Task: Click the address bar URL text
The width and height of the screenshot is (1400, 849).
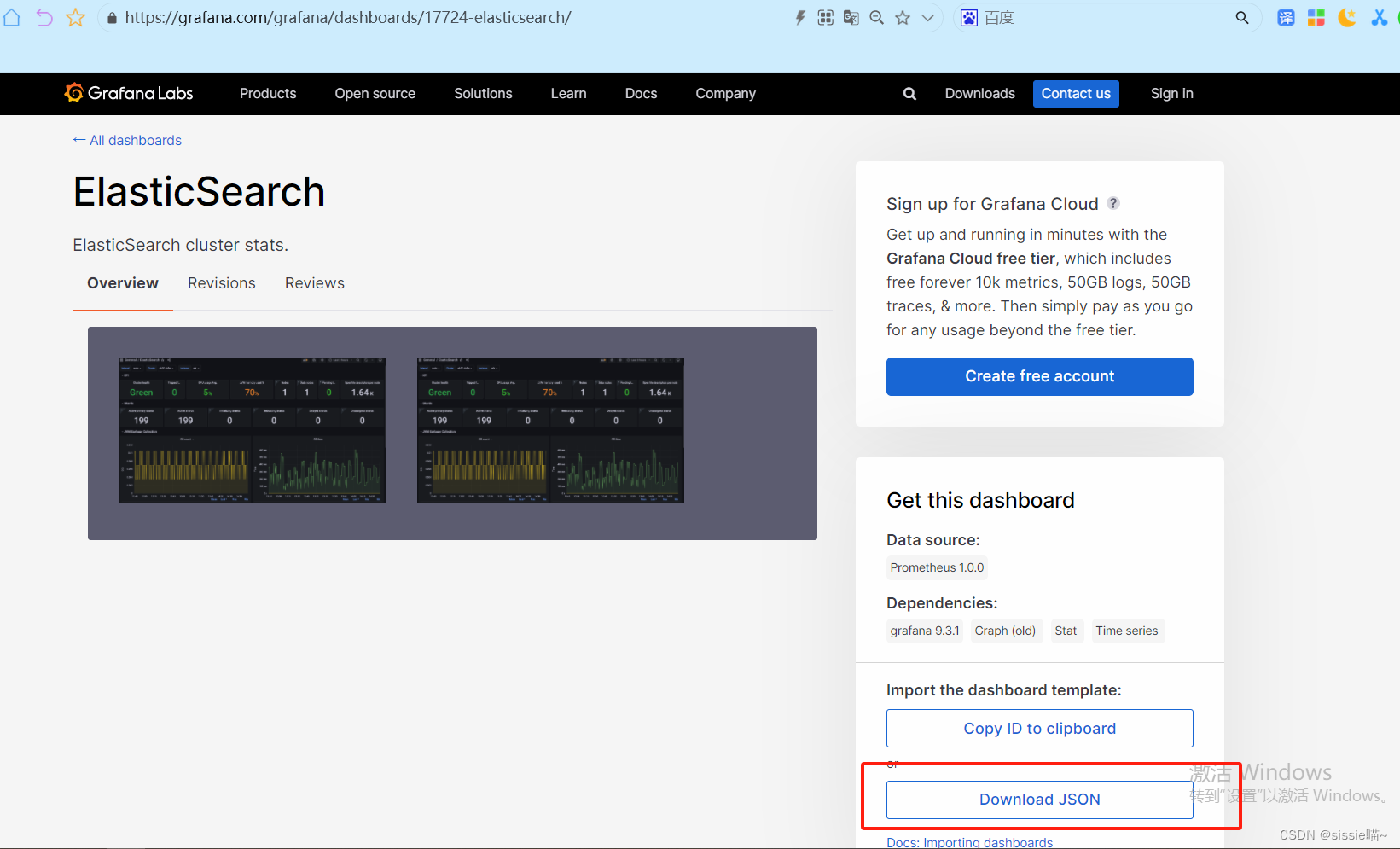Action: pyautogui.click(x=348, y=18)
